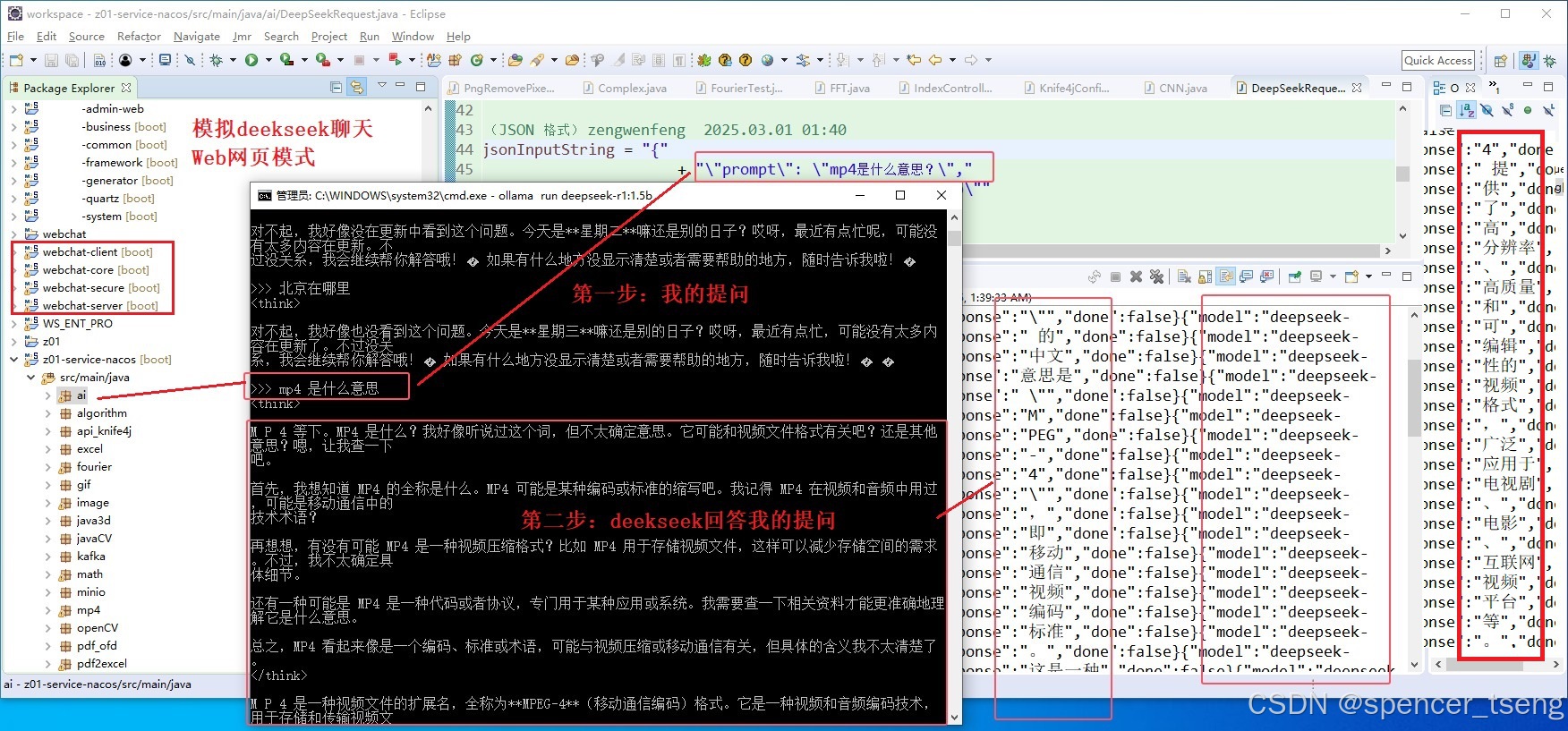Toggle Show Console When Standard Out Changes
This screenshot has height=731, width=1568.
(x=1246, y=276)
